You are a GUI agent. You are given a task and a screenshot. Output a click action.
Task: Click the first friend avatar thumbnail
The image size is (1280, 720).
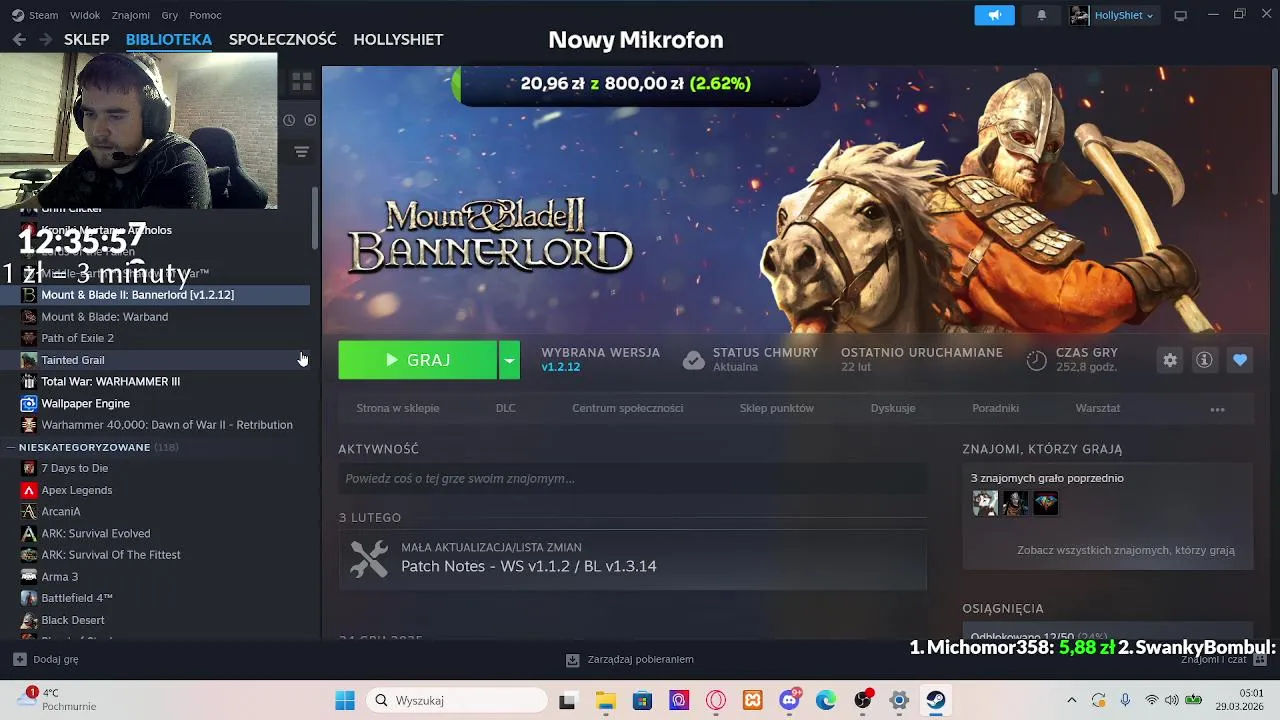coord(985,503)
